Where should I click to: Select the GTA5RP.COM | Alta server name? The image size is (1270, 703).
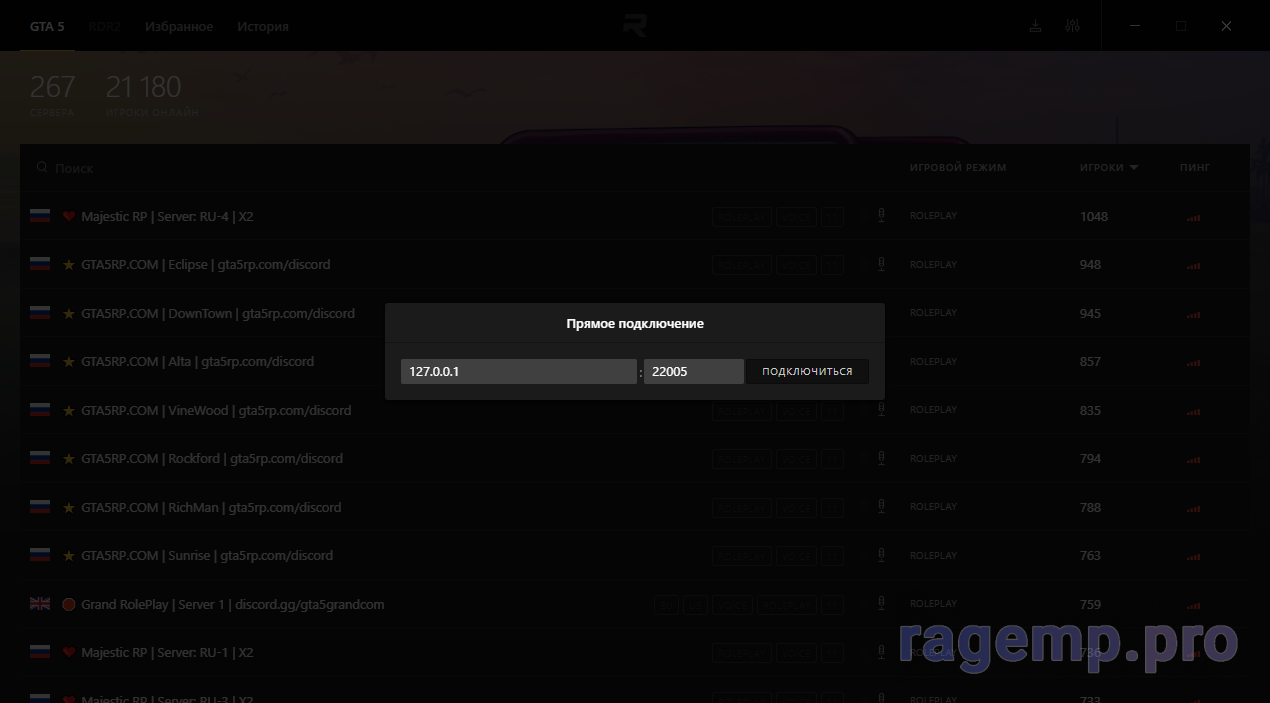(197, 362)
